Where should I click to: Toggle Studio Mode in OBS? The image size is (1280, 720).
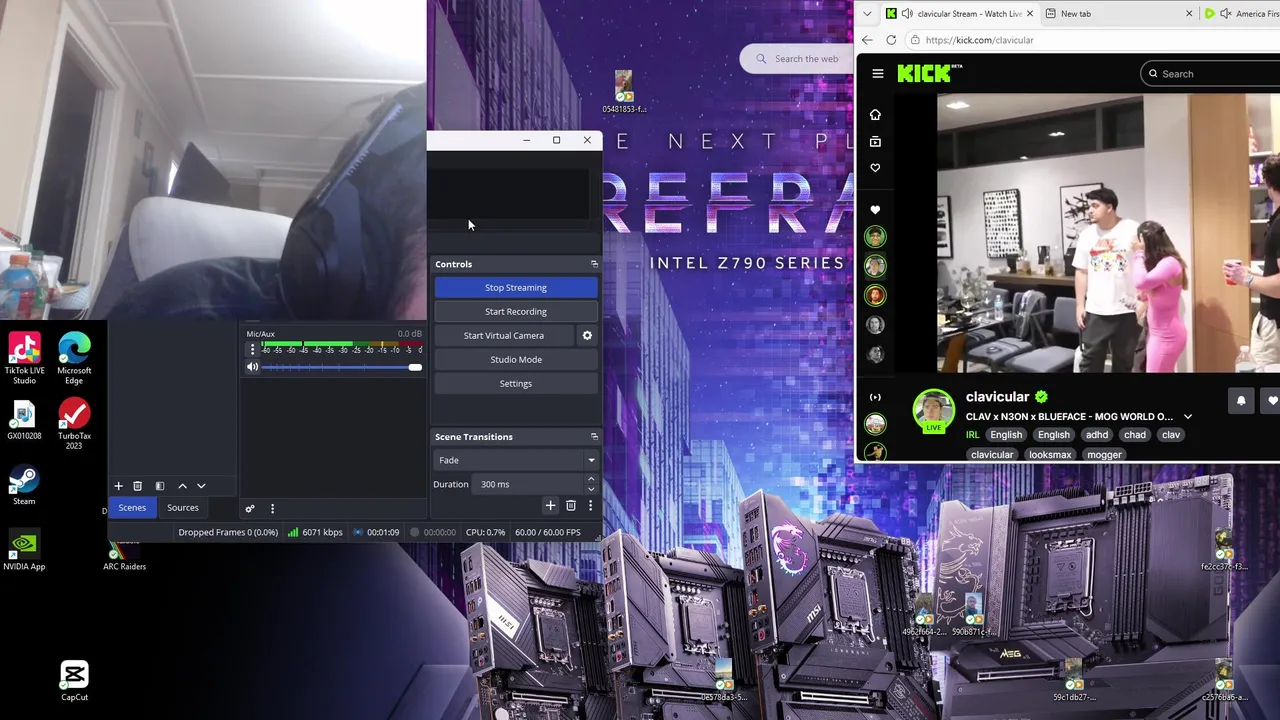coord(516,360)
